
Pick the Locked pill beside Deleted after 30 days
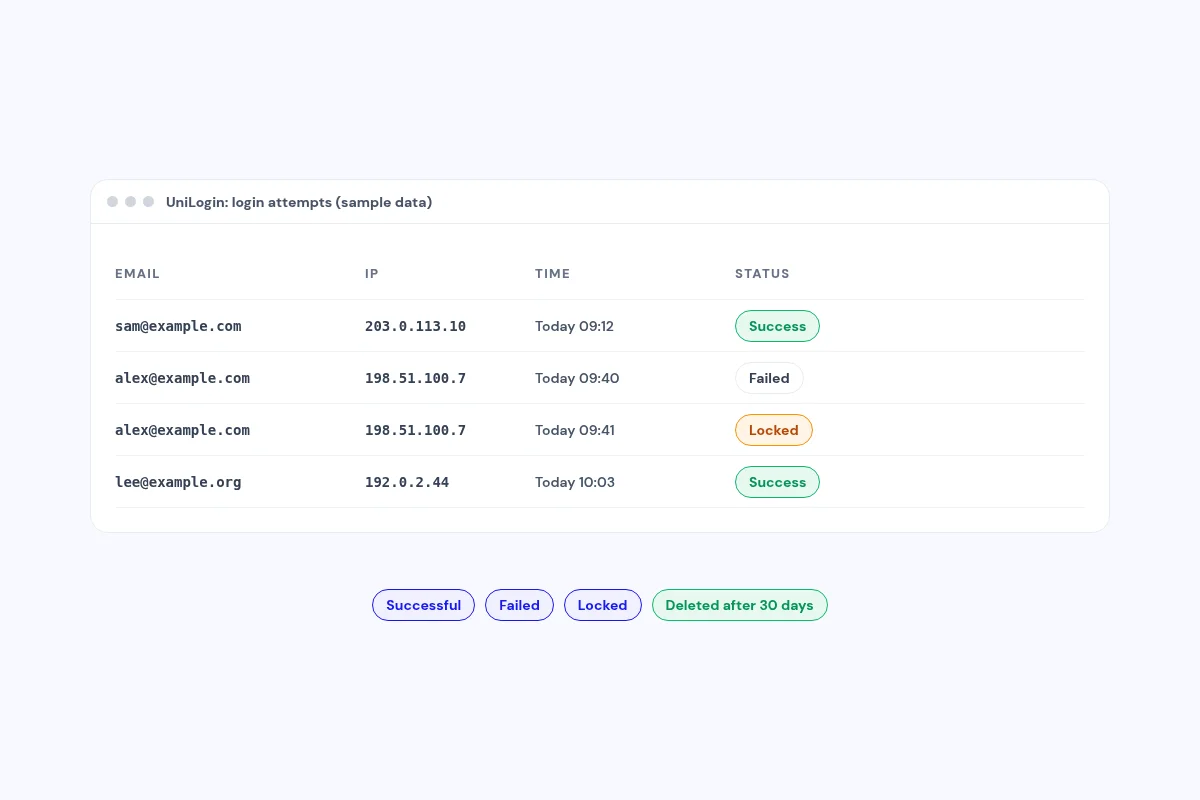pyautogui.click(x=602, y=605)
